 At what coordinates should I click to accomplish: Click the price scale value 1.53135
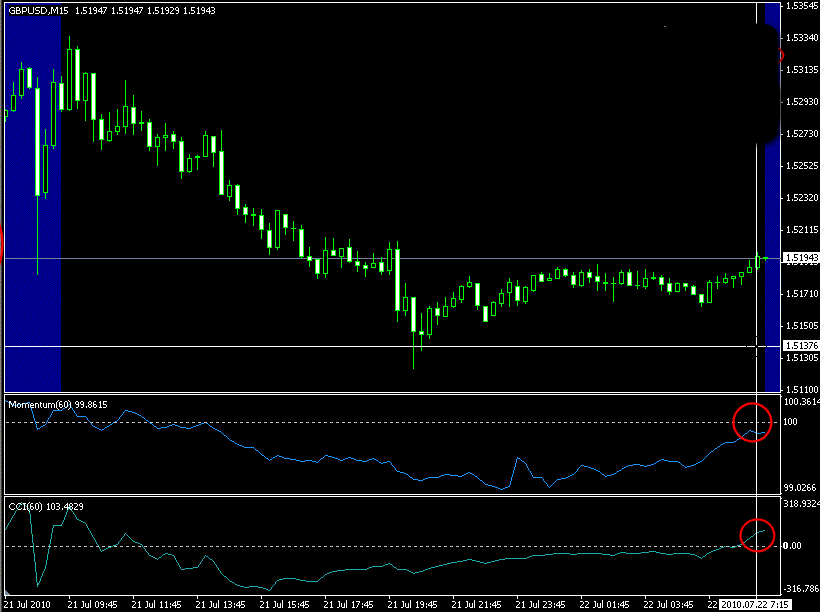(802, 70)
